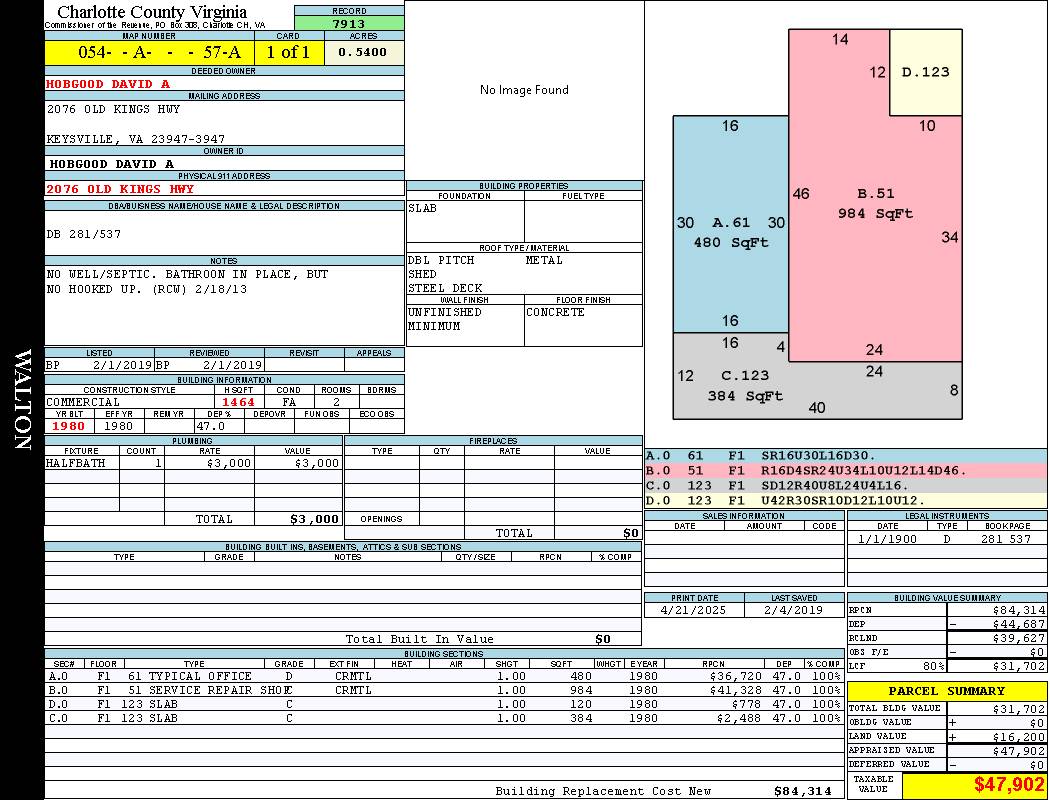Click the vertical WALTON label

click(x=23, y=400)
